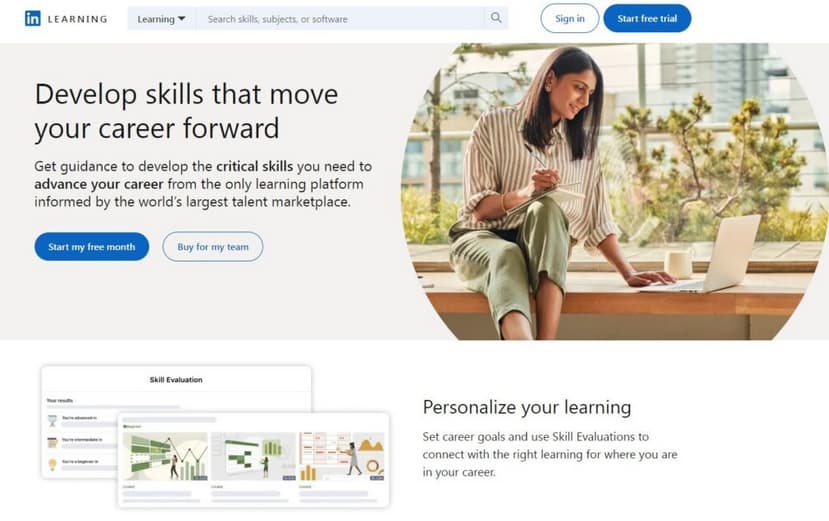
Task: Open the first course thumbnail with line chart
Action: tap(165, 456)
